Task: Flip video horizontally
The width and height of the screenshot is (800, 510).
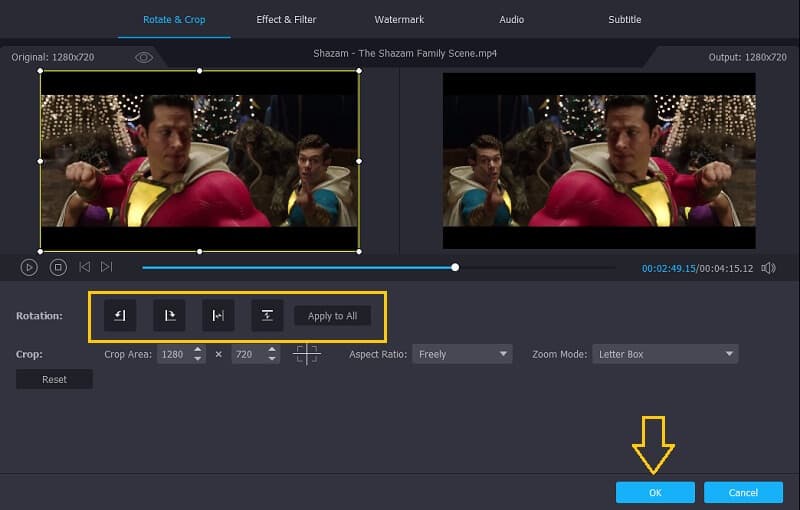Action: pos(218,316)
